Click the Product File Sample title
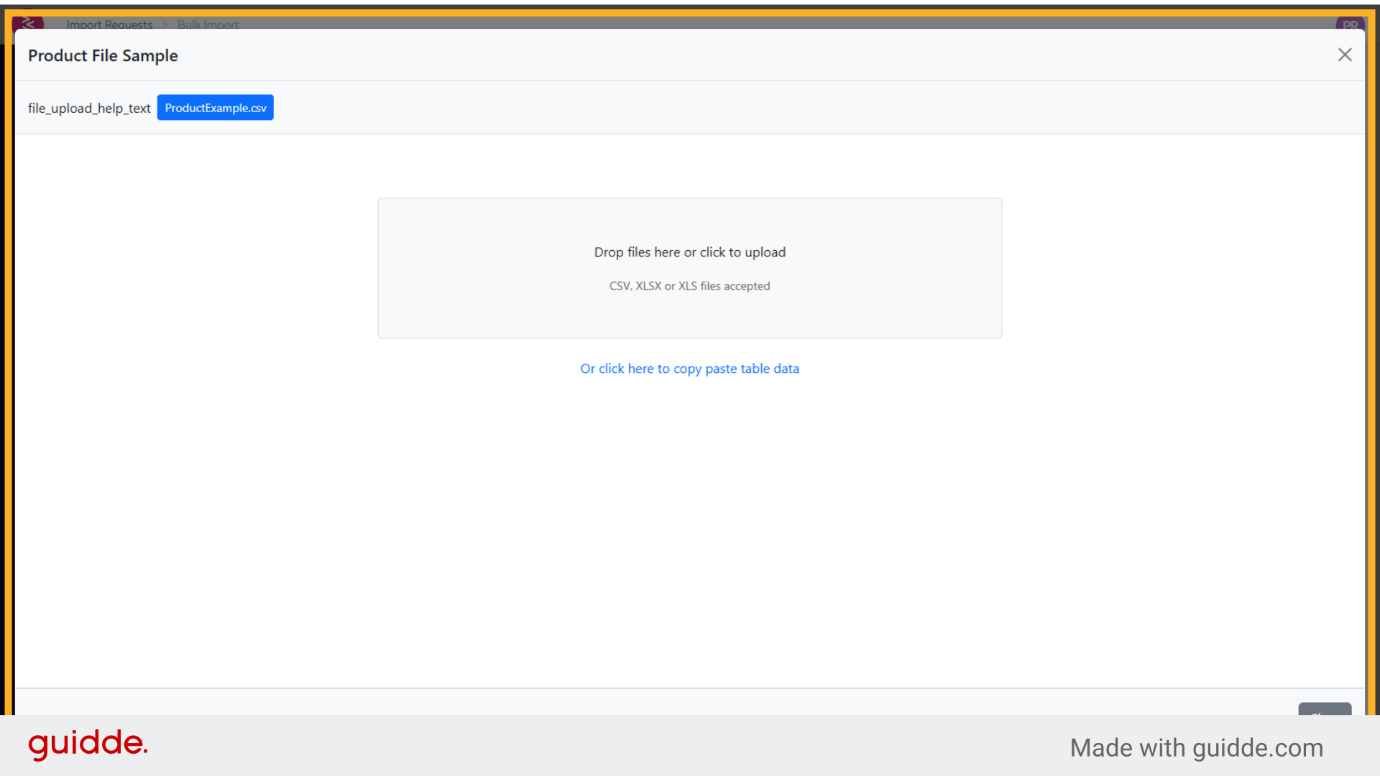 pos(103,56)
